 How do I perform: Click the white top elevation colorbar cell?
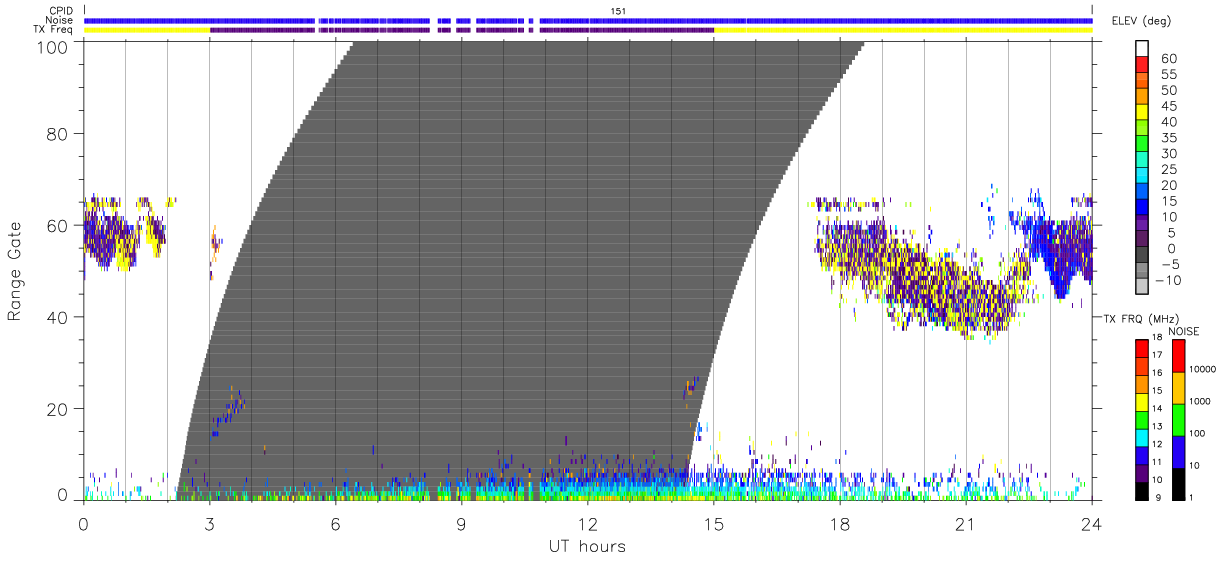pyautogui.click(x=1142, y=49)
